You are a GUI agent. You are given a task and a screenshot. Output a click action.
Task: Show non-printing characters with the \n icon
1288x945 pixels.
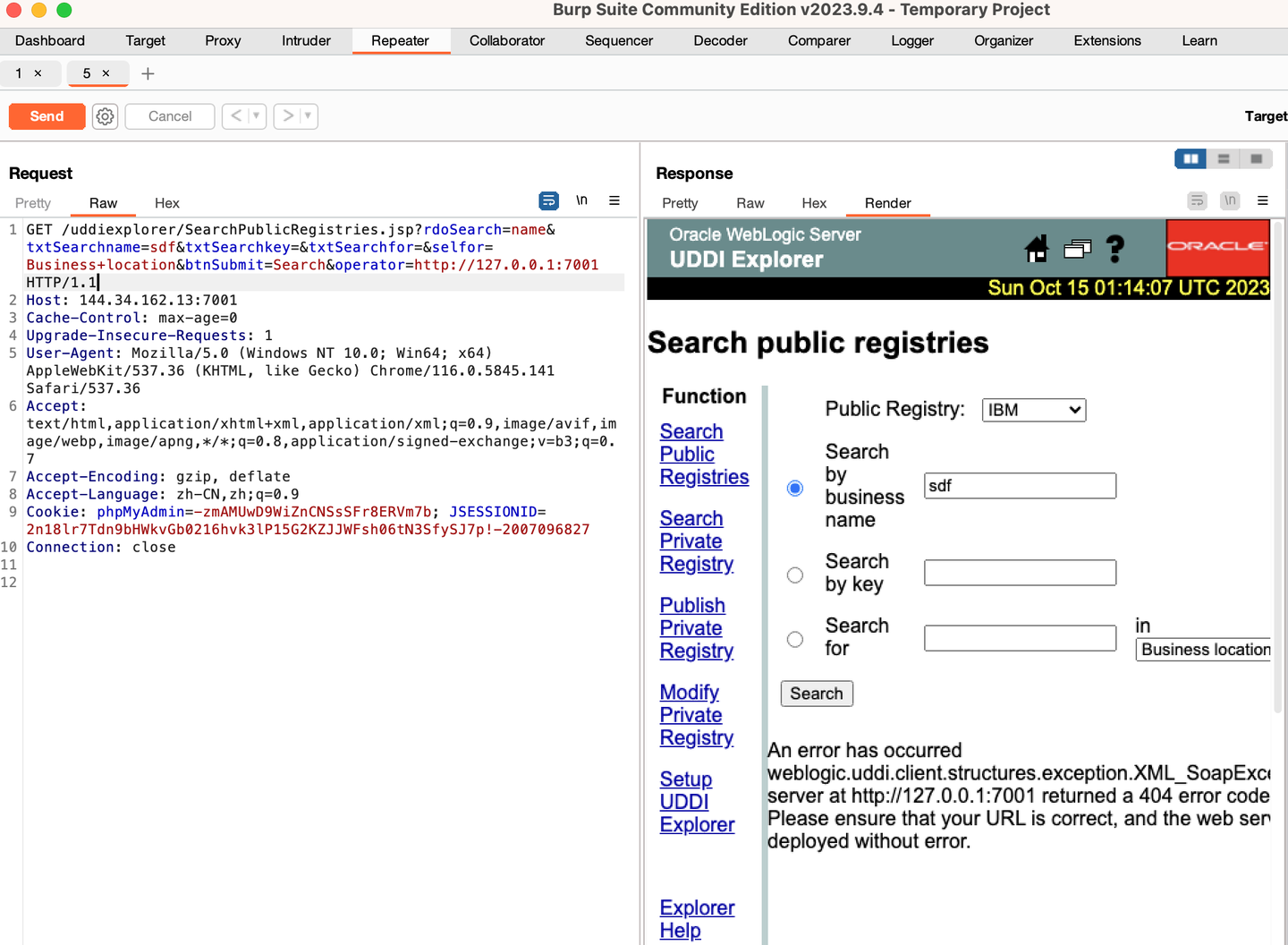tap(581, 200)
